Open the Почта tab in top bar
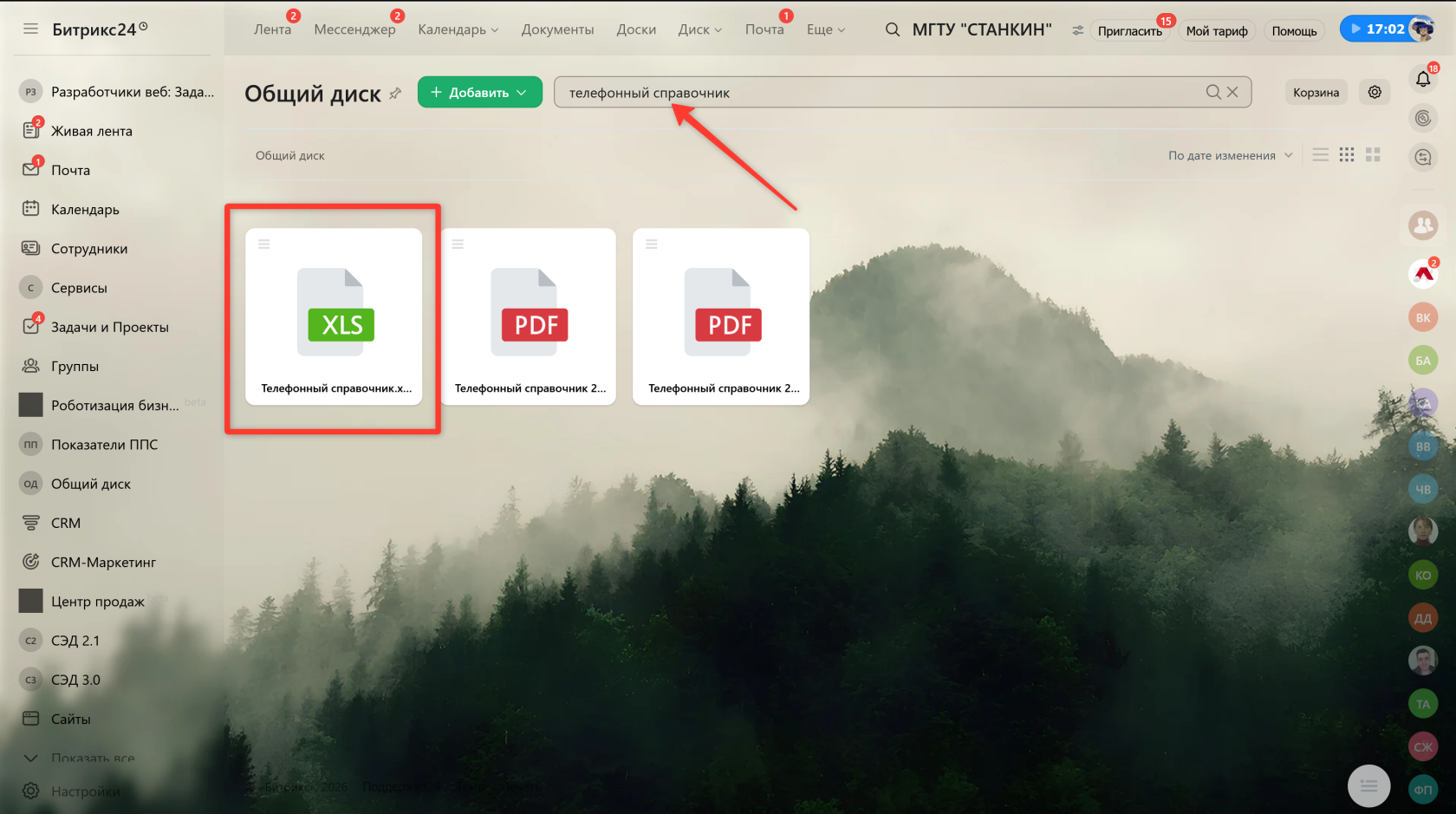 [x=764, y=29]
